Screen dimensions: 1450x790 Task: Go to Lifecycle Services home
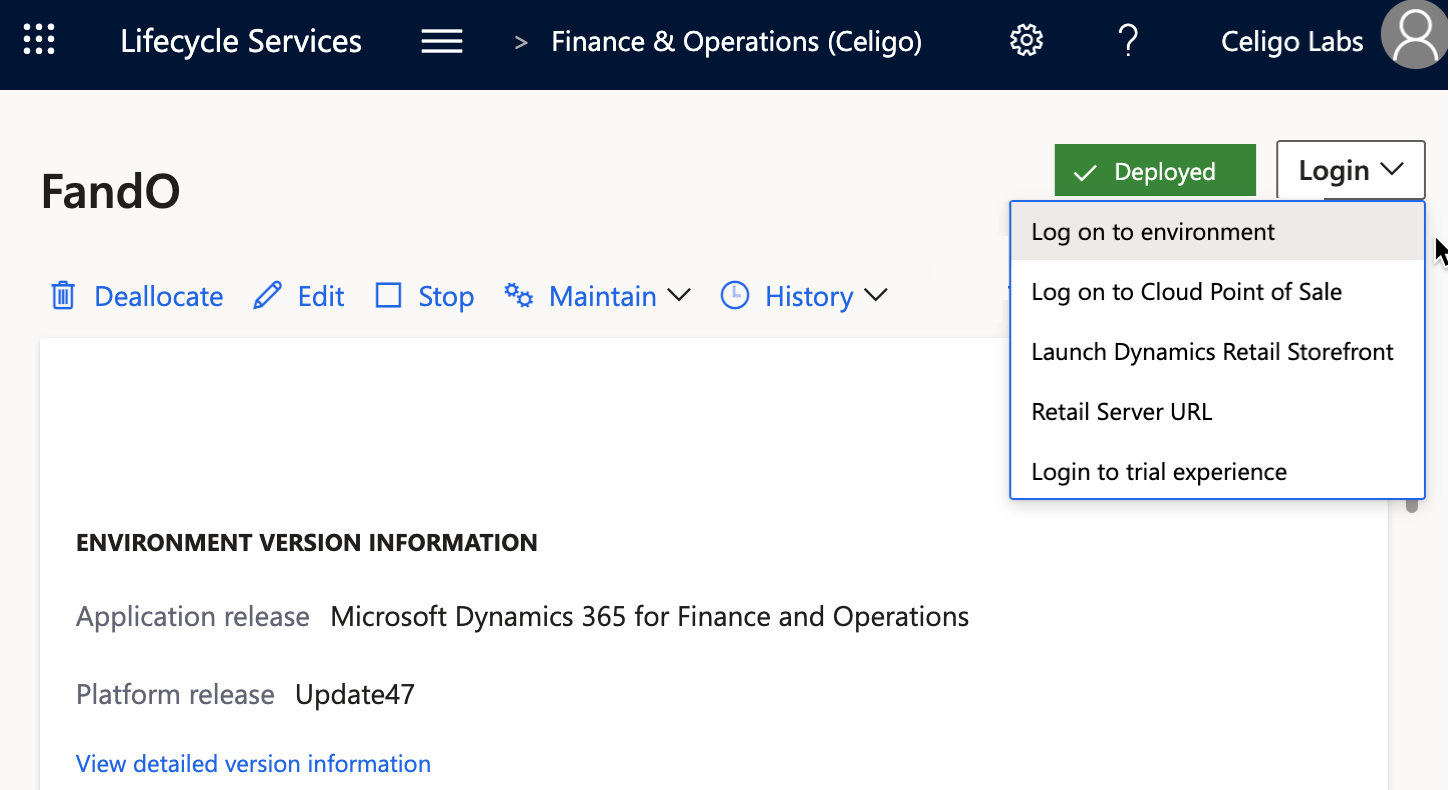tap(241, 41)
